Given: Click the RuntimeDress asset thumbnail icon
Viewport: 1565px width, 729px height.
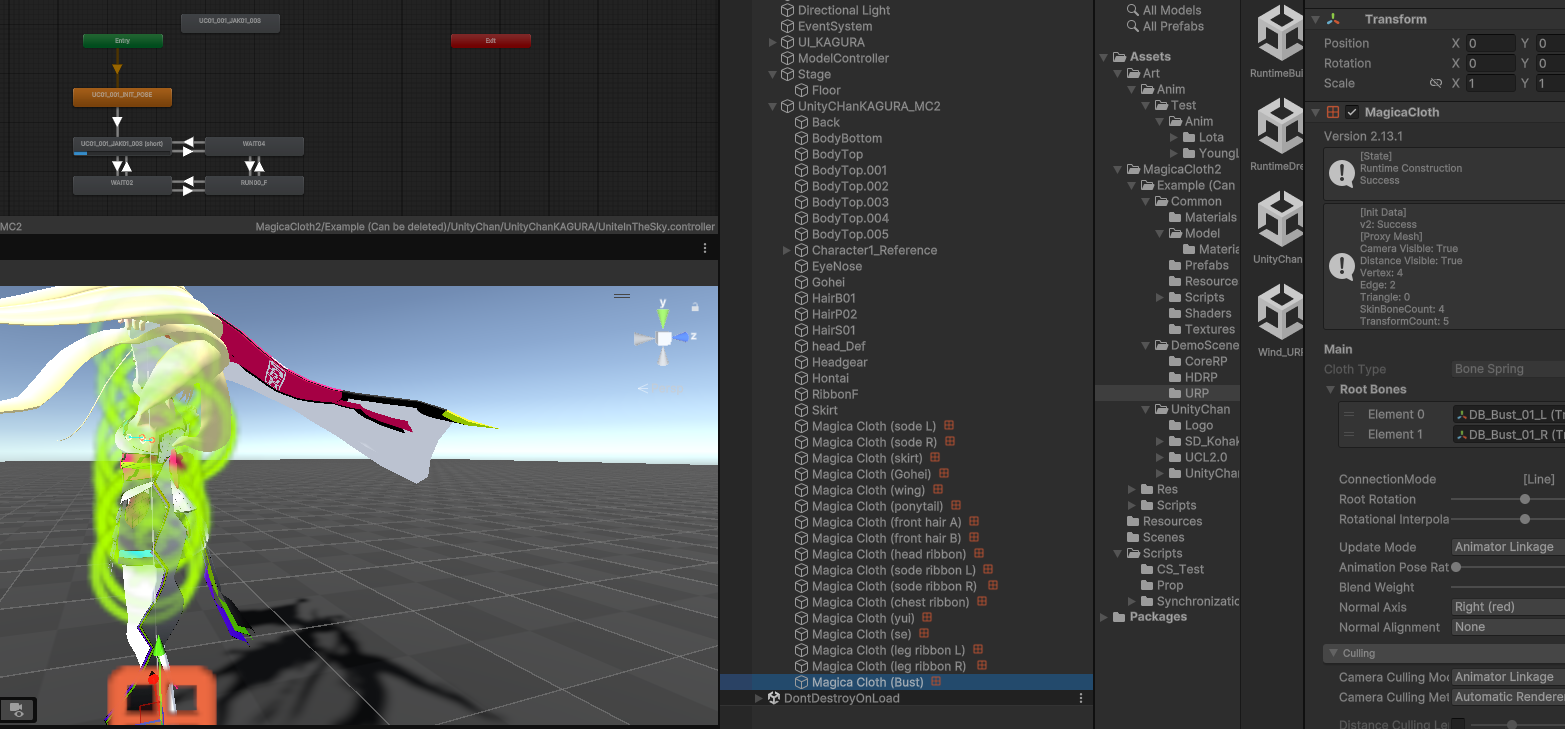Looking at the screenshot, I should click(x=1279, y=126).
